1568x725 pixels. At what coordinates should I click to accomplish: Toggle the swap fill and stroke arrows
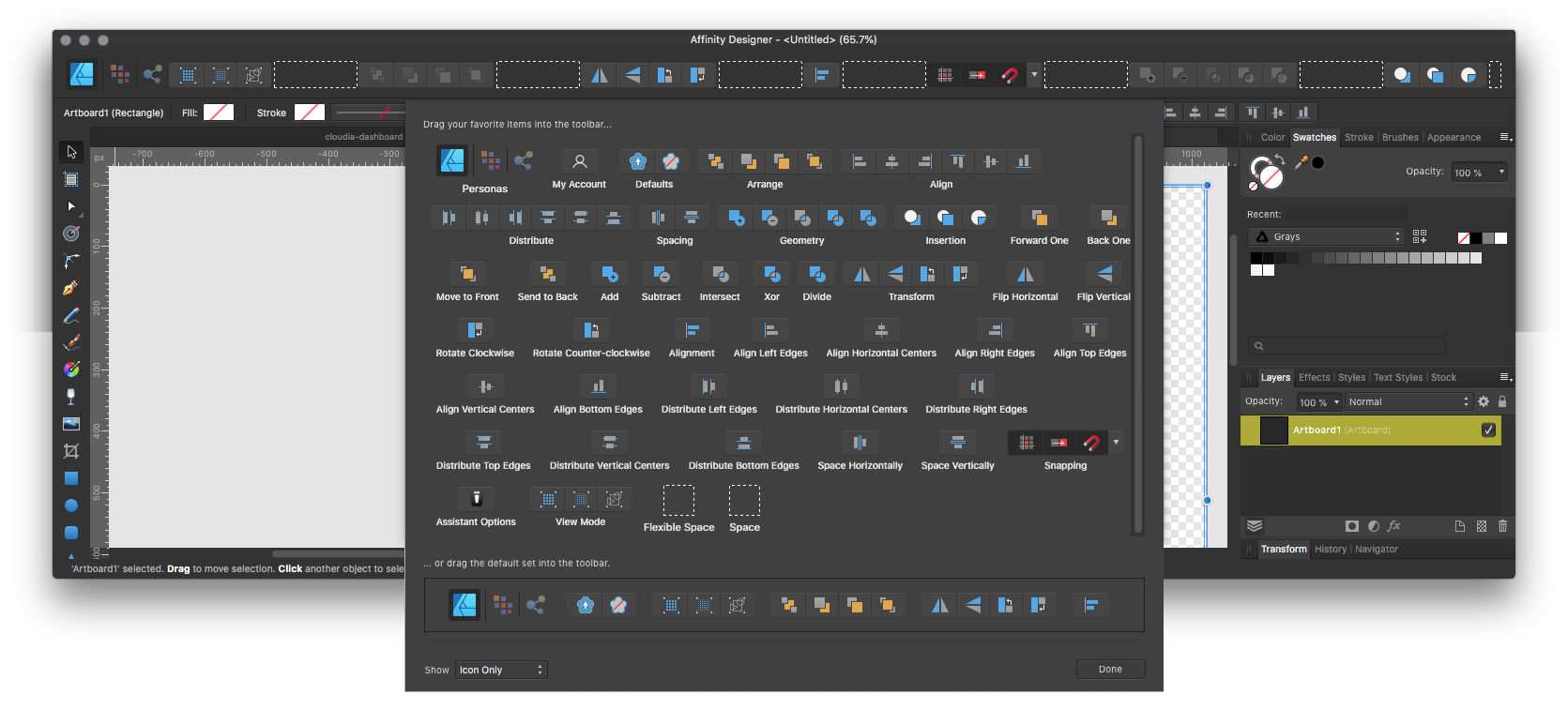click(1280, 159)
